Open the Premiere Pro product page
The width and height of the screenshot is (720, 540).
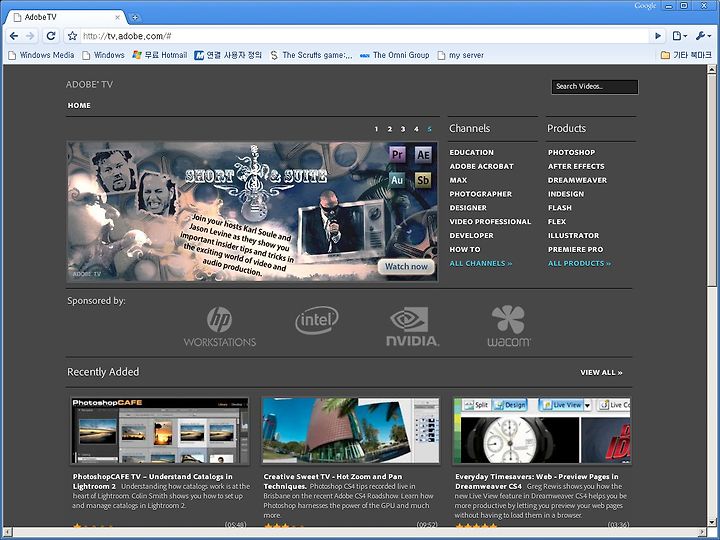point(575,249)
